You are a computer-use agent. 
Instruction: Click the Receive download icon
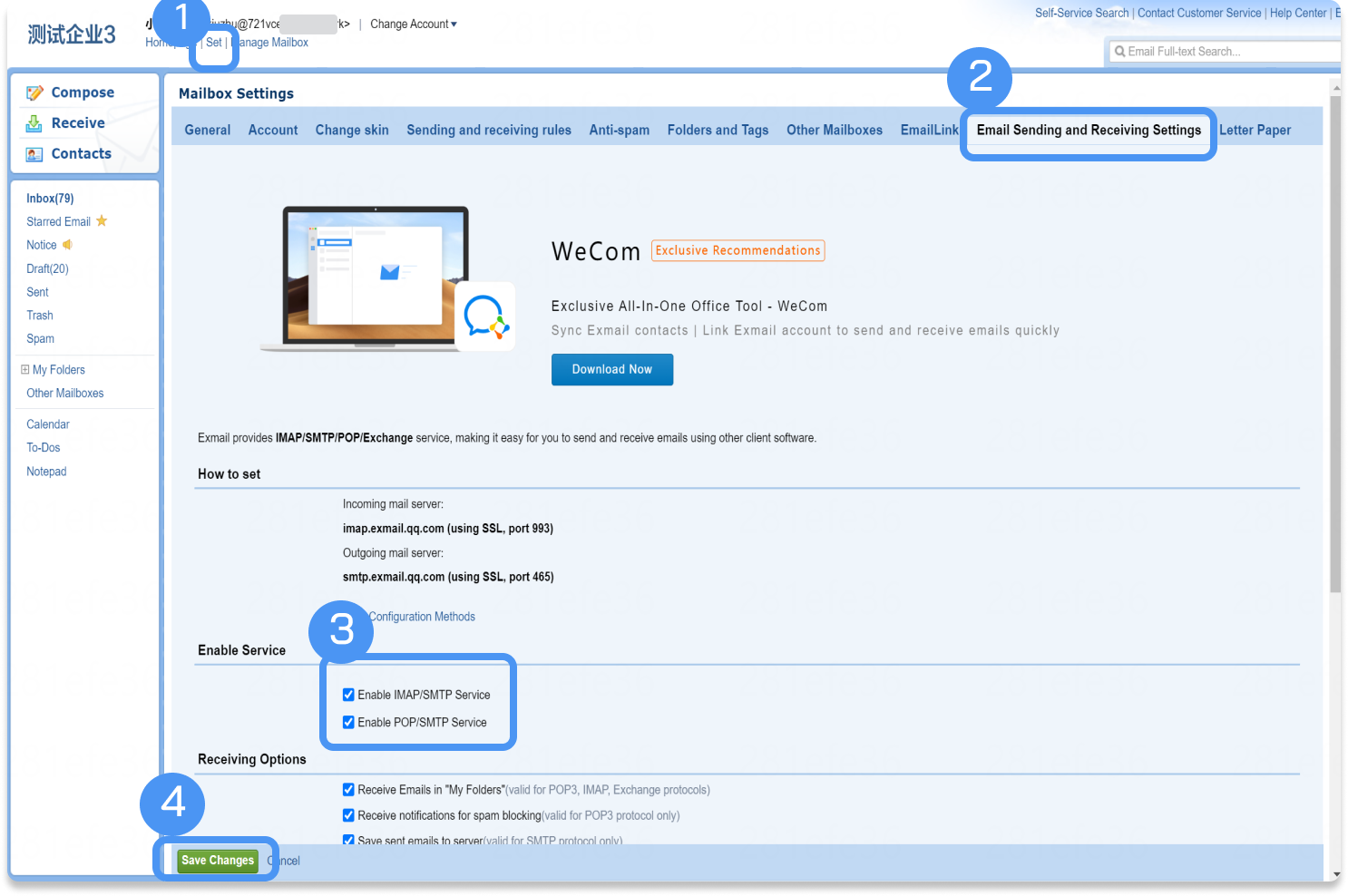click(34, 123)
